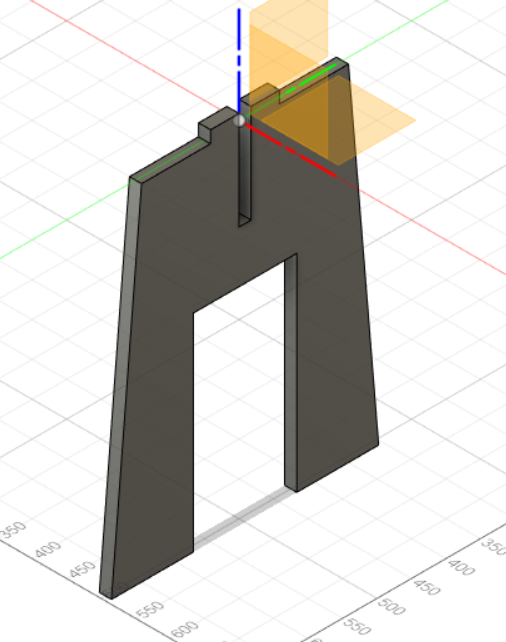Pick the green dashed Y axis on top edge
This screenshot has width=506, height=642.
[x=310, y=77]
